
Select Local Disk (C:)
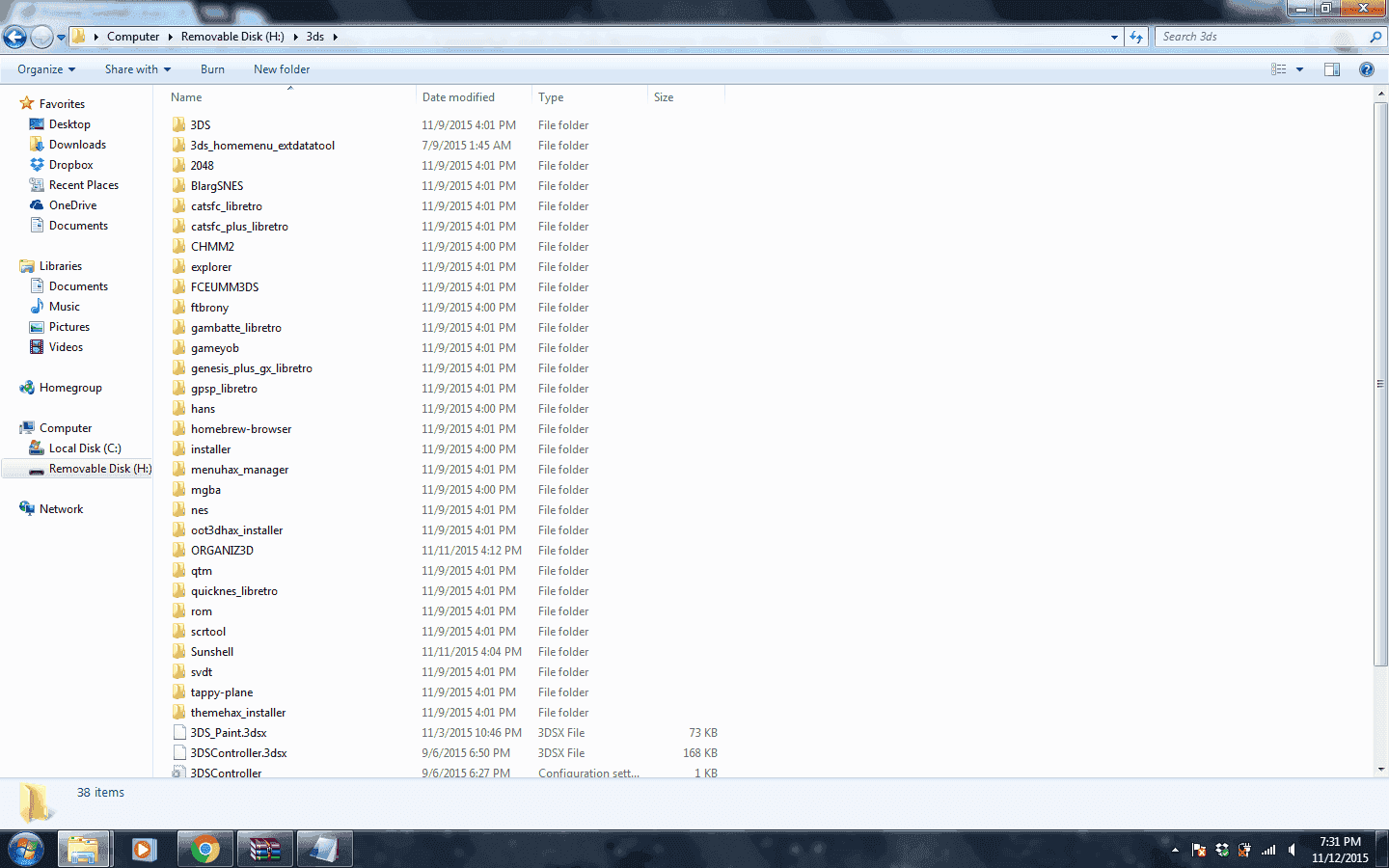click(x=85, y=448)
